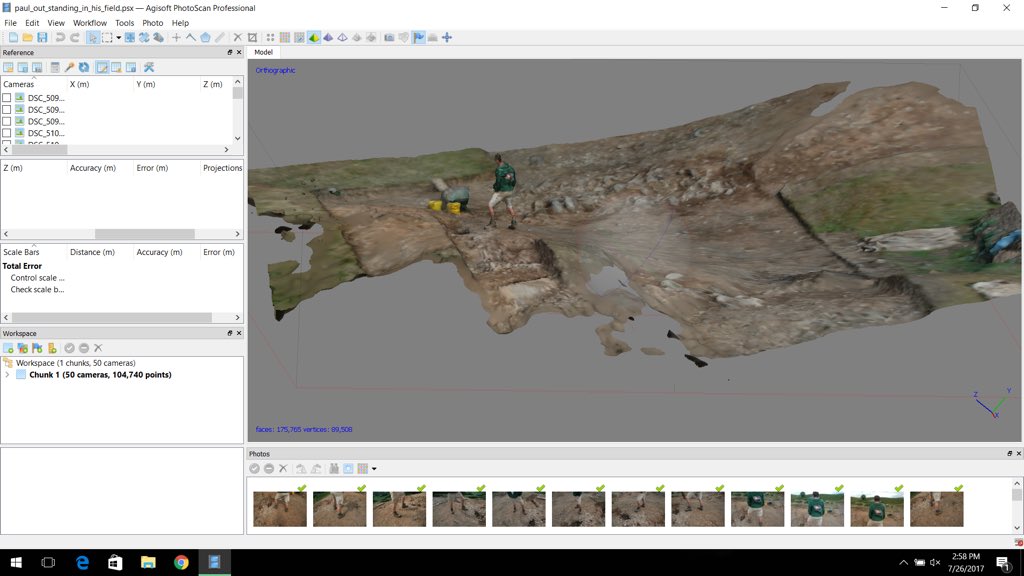Viewport: 1024px width, 576px height.
Task: Float the Workspace panel
Action: pos(230,333)
